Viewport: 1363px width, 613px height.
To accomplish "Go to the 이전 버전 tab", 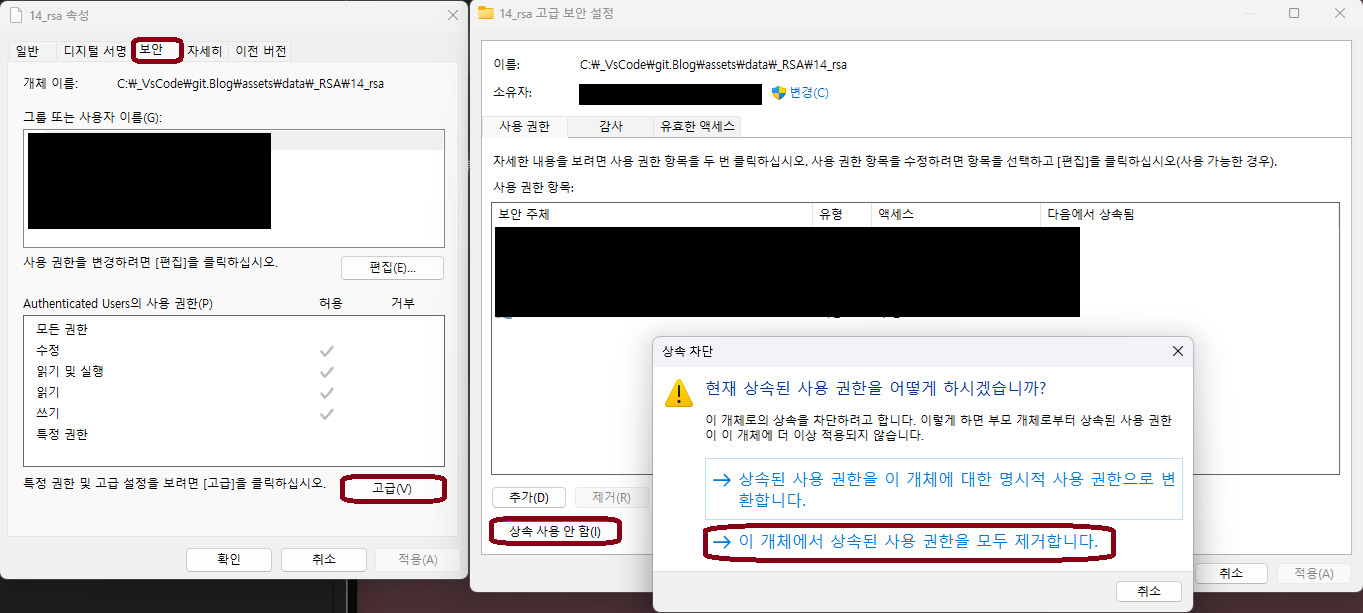I will pos(261,51).
